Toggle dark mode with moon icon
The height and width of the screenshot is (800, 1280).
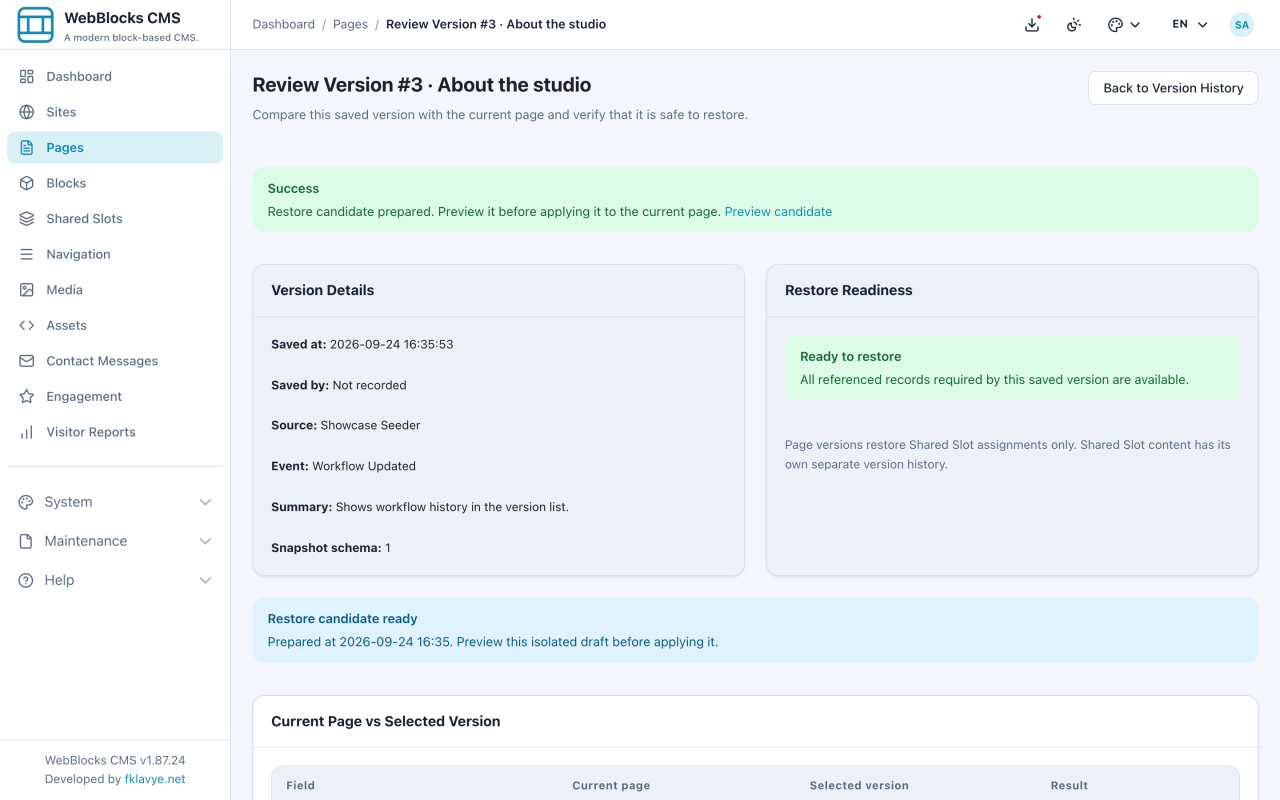[1074, 24]
